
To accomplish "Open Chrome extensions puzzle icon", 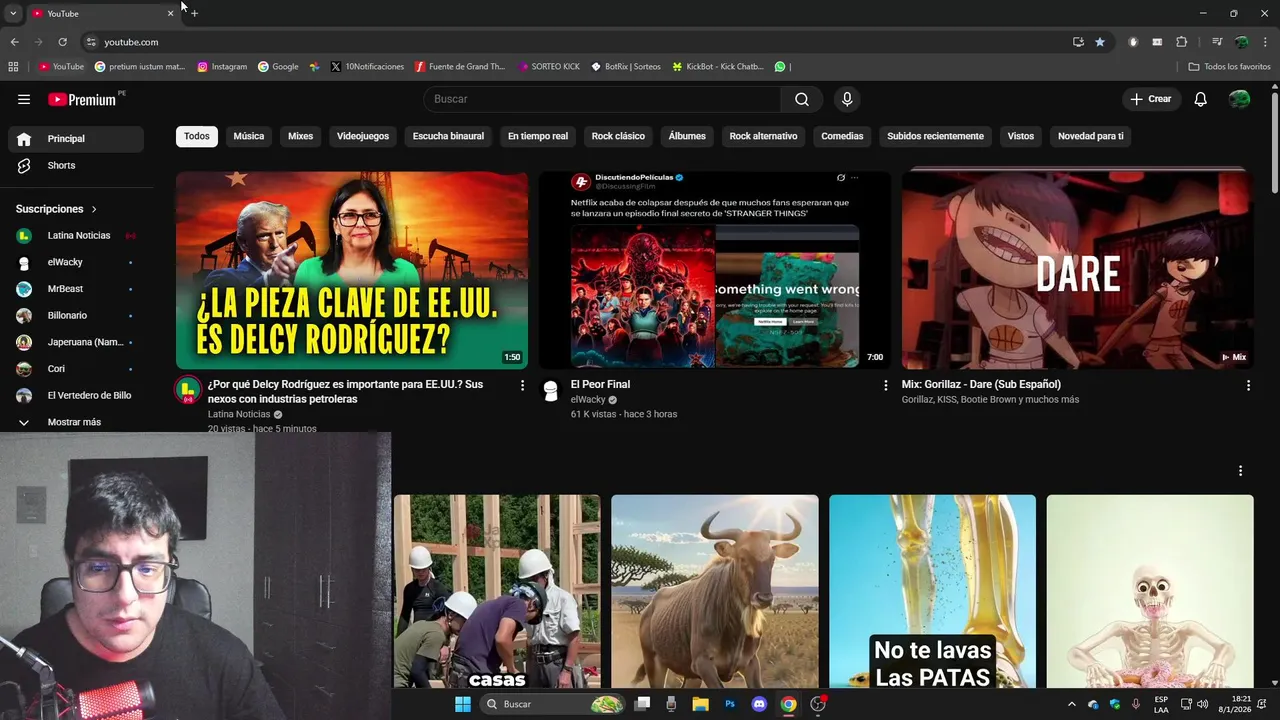I will click(x=1181, y=42).
